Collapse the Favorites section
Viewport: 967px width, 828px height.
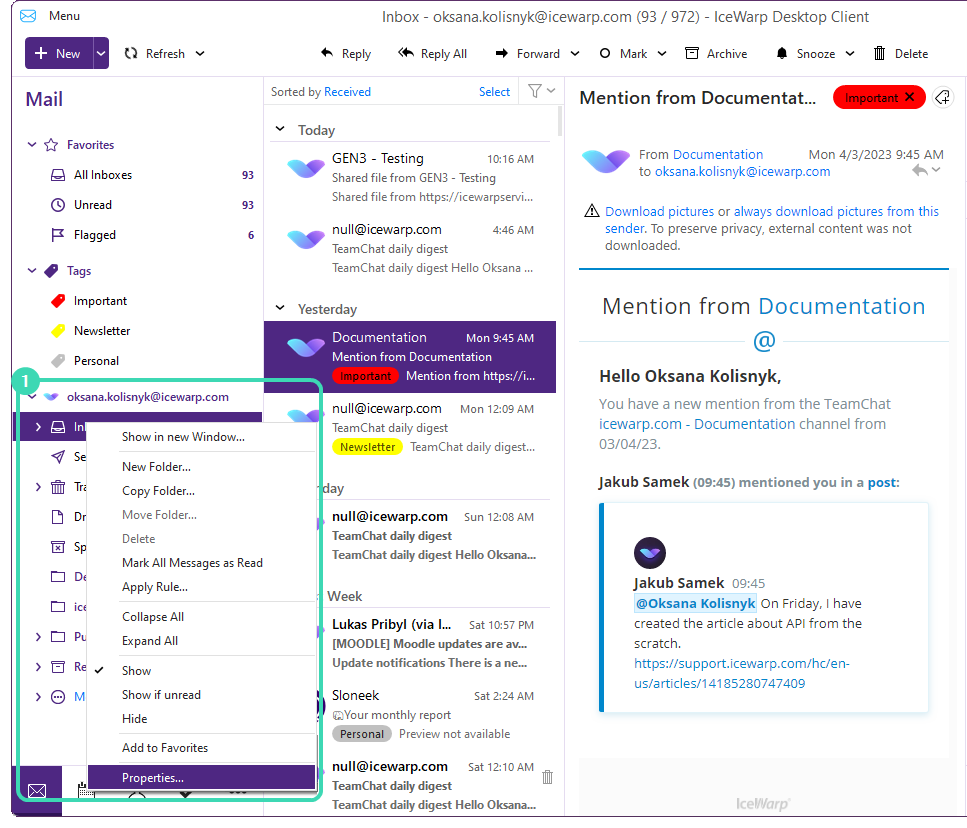click(32, 145)
